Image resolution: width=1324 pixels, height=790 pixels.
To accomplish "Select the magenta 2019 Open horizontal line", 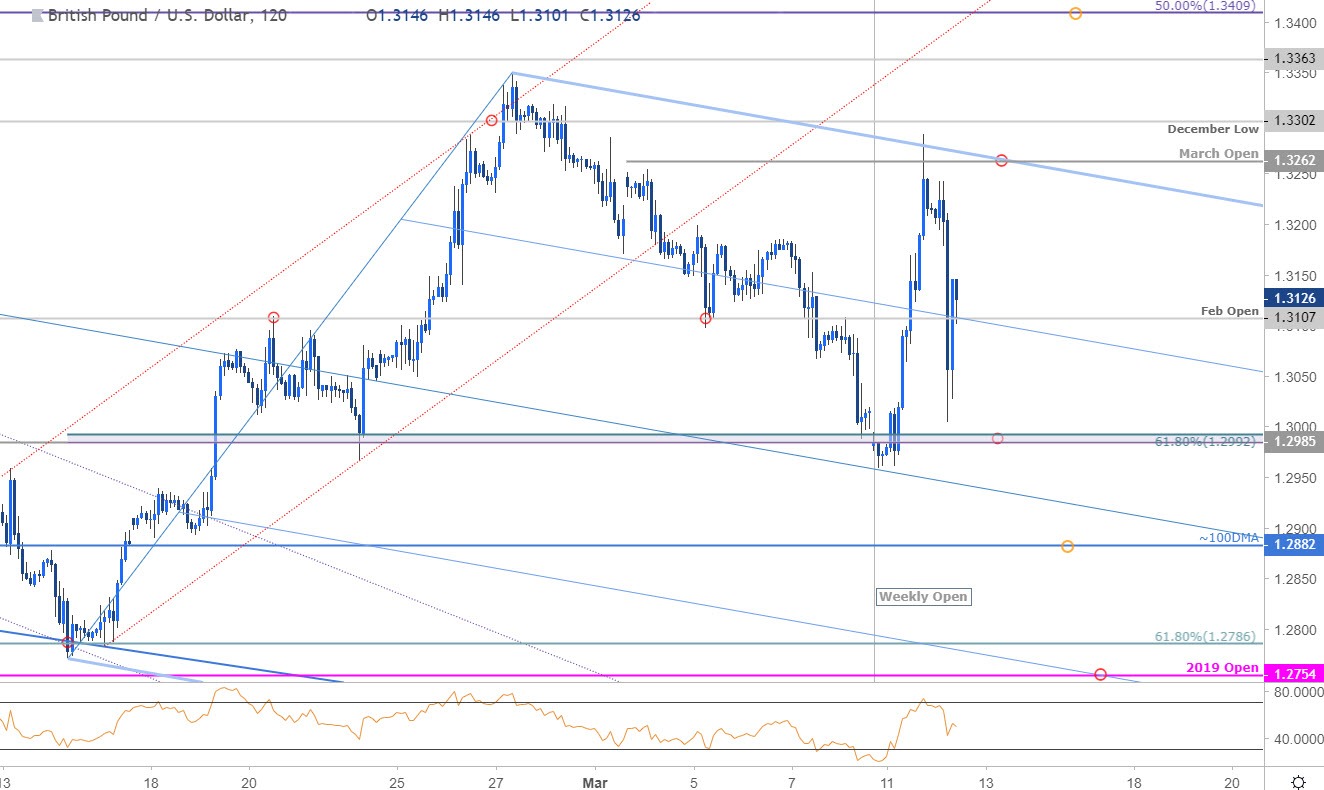I will click(631, 675).
